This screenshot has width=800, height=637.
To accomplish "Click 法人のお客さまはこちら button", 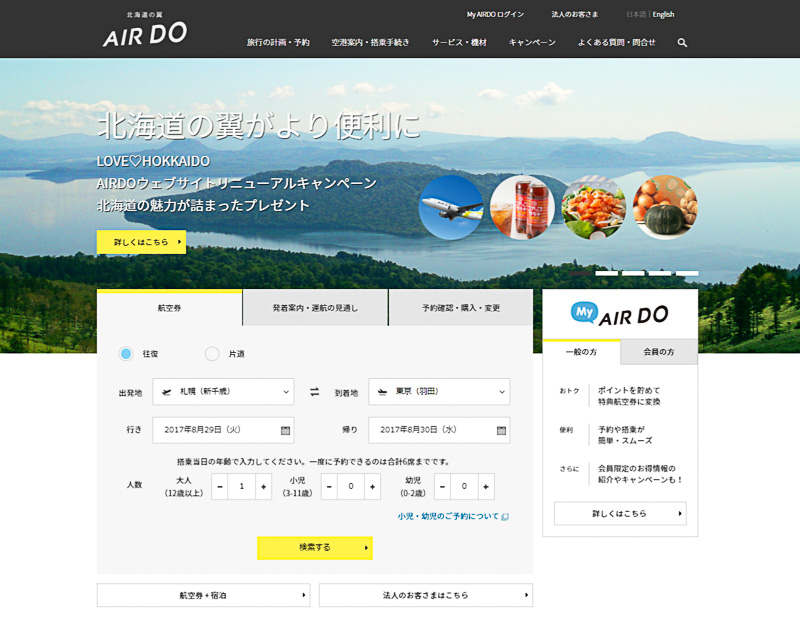I will (x=426, y=595).
